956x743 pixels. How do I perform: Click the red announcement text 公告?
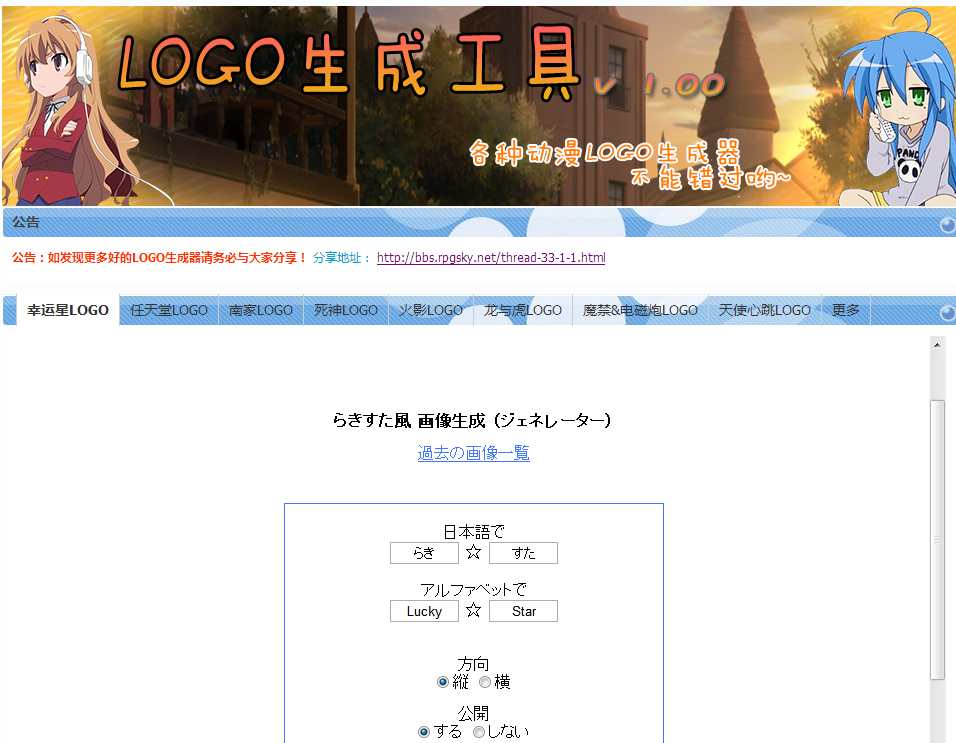coord(160,258)
